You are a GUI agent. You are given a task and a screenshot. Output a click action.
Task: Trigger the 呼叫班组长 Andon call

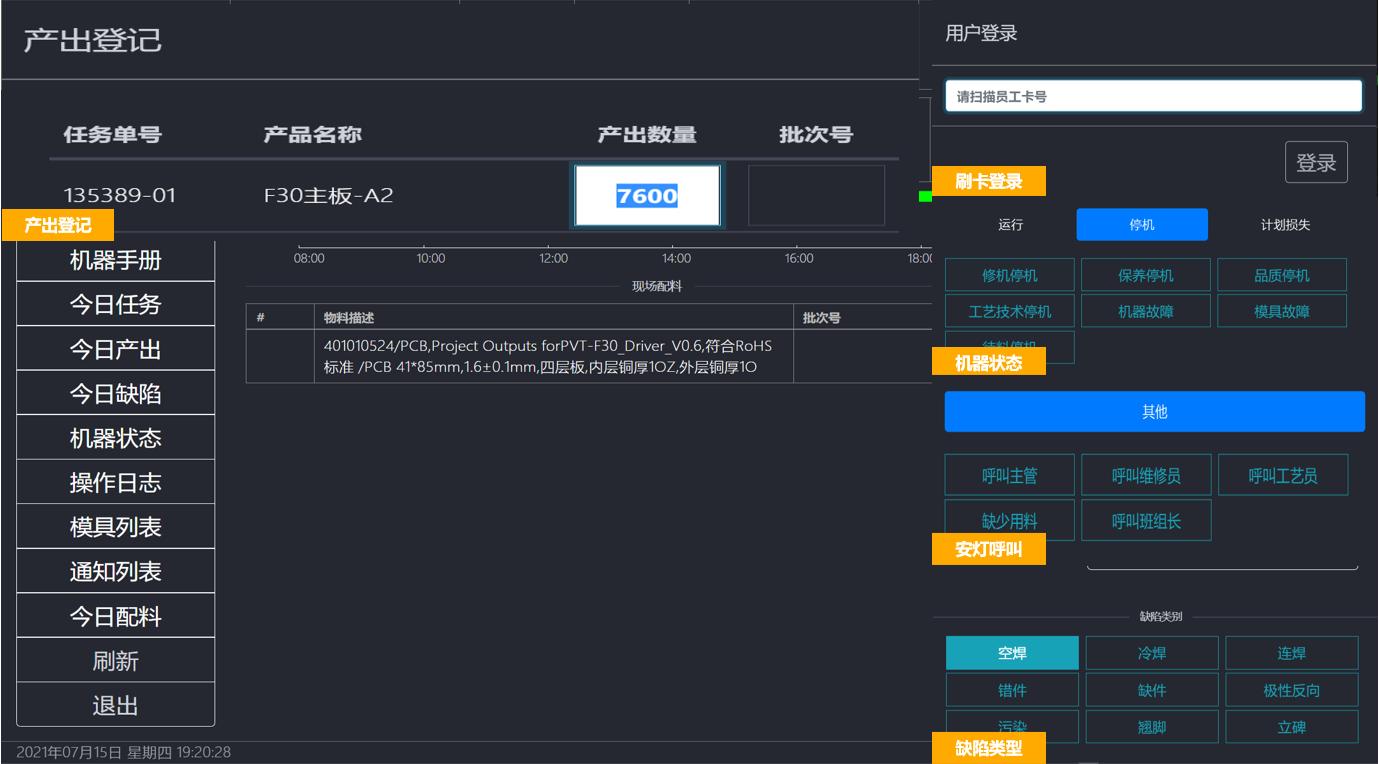(x=1143, y=520)
